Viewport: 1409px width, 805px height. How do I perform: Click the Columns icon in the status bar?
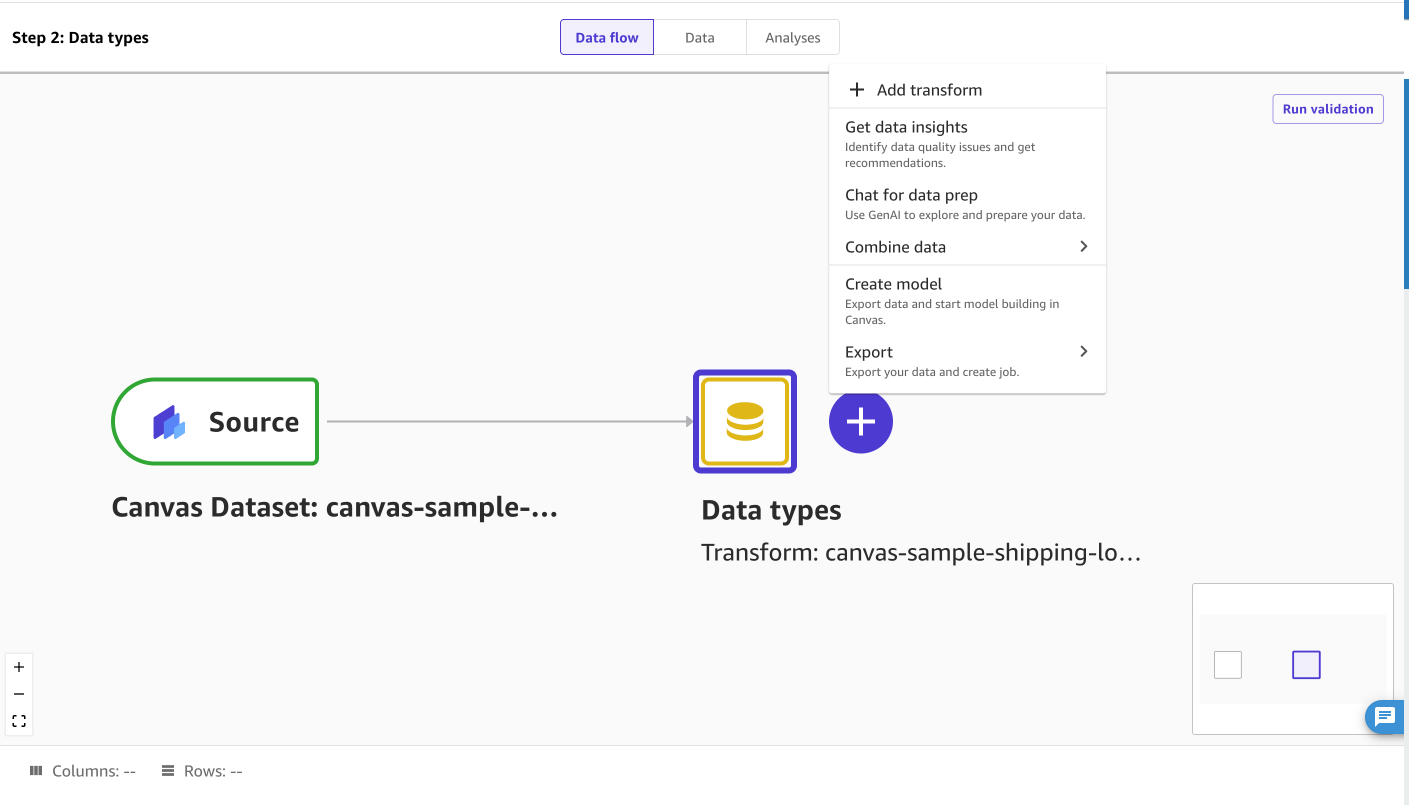pos(34,770)
